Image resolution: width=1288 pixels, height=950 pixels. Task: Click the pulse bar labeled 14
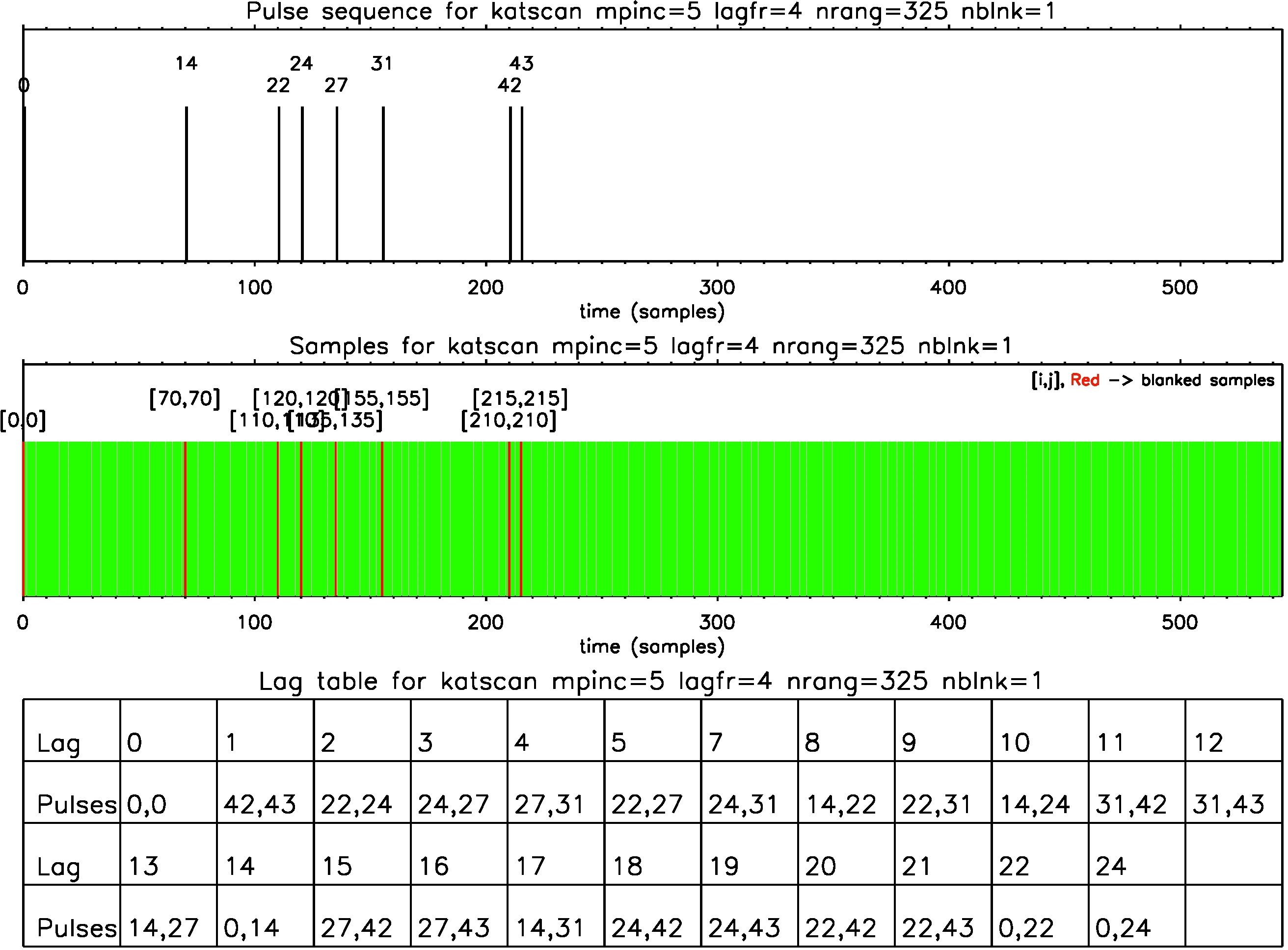[187, 184]
